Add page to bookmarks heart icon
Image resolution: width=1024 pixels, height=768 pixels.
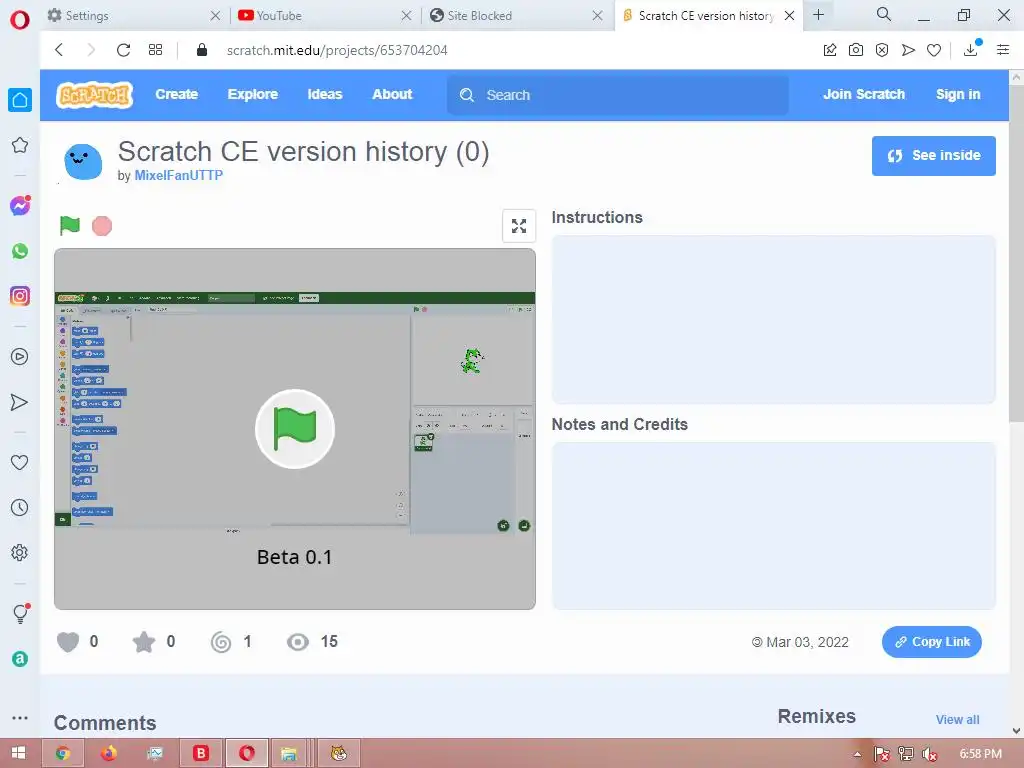934,50
